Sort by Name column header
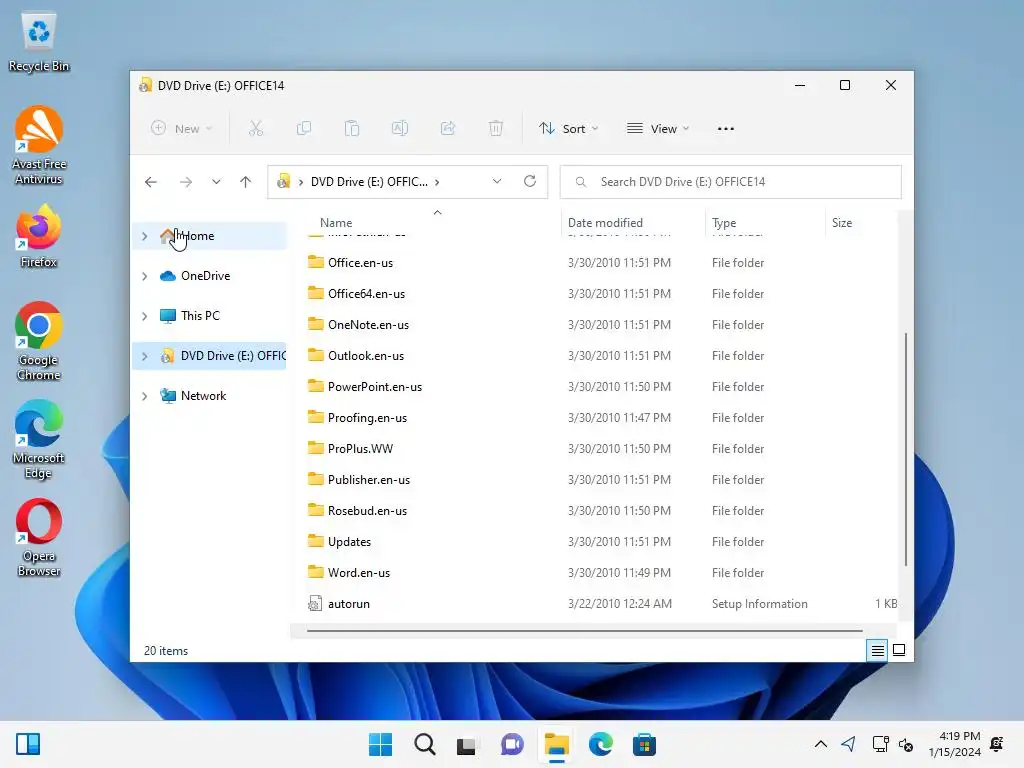 tap(336, 223)
